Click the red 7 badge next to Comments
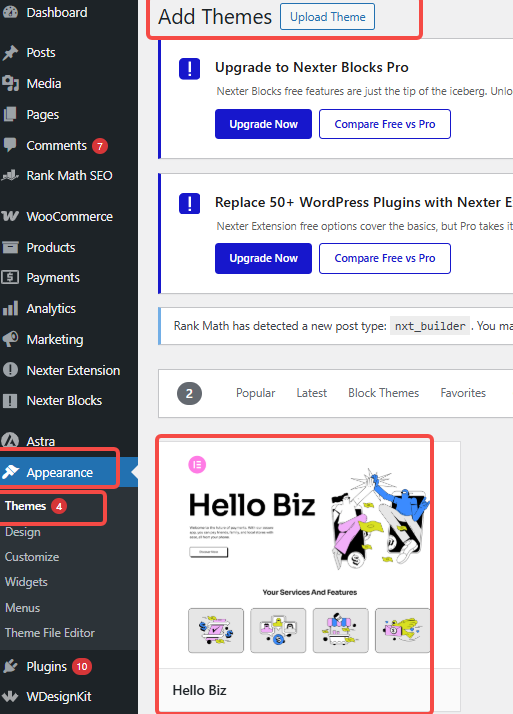Screen dimensions: 513x714 (100, 146)
